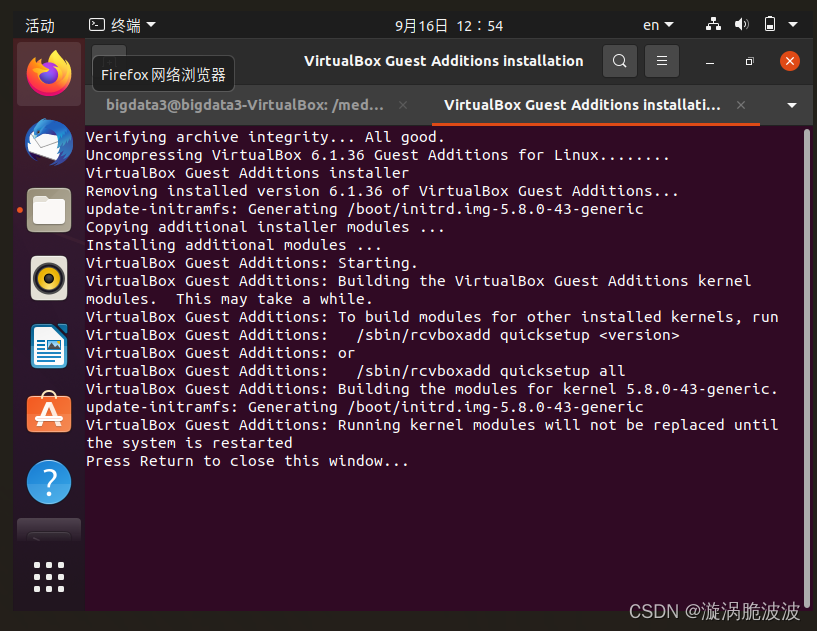
Task: Click terminal search magnifier button
Action: tap(620, 61)
